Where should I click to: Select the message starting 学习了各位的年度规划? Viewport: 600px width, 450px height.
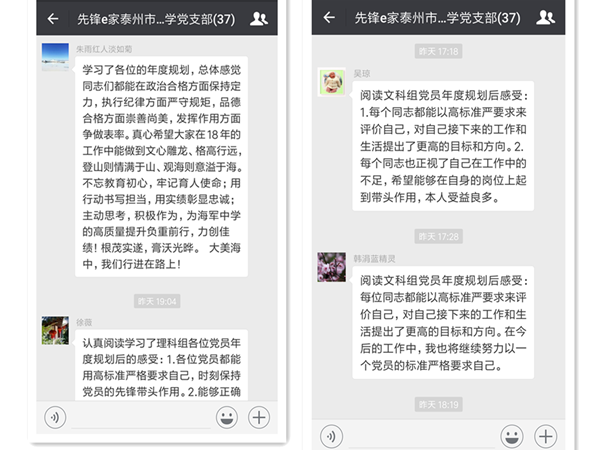pos(161,166)
